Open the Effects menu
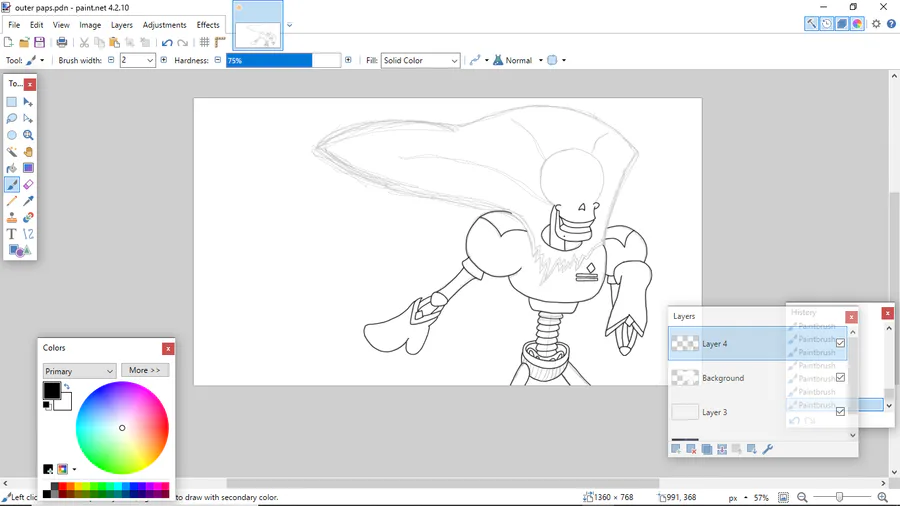 (x=208, y=25)
